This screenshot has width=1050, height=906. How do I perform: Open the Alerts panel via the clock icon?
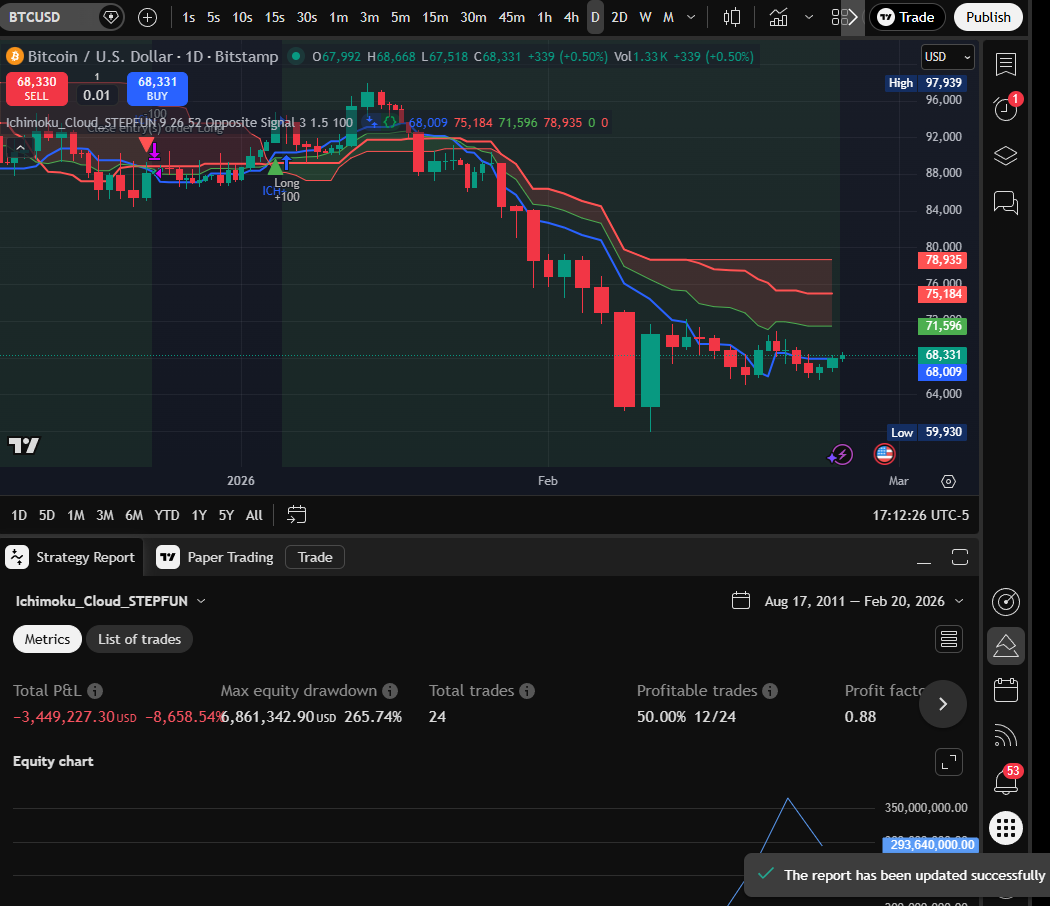[x=1005, y=108]
